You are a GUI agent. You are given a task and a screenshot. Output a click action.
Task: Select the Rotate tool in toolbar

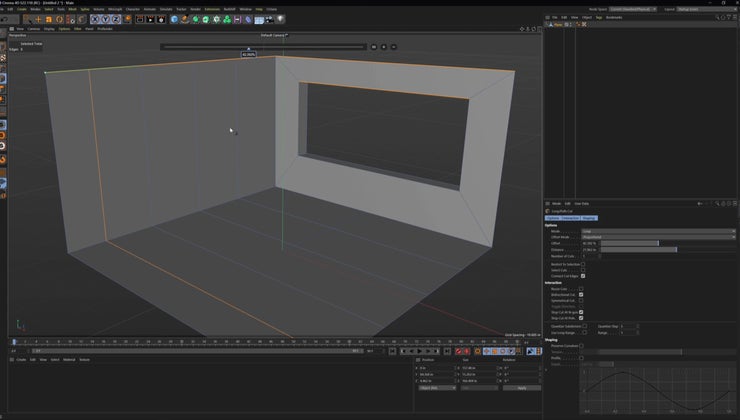(60, 19)
